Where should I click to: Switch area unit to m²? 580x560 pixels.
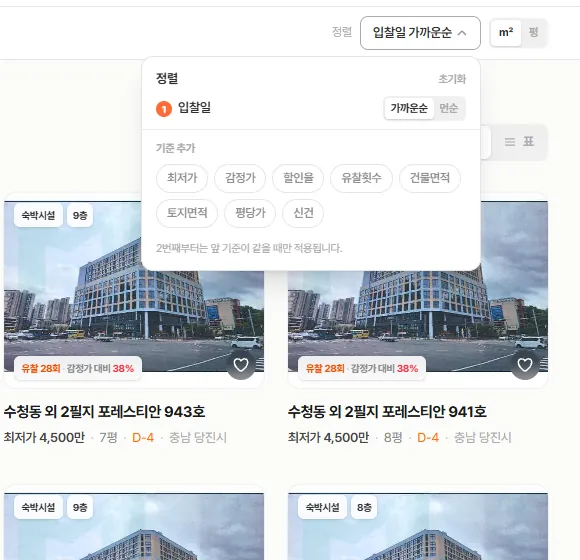[x=506, y=33]
